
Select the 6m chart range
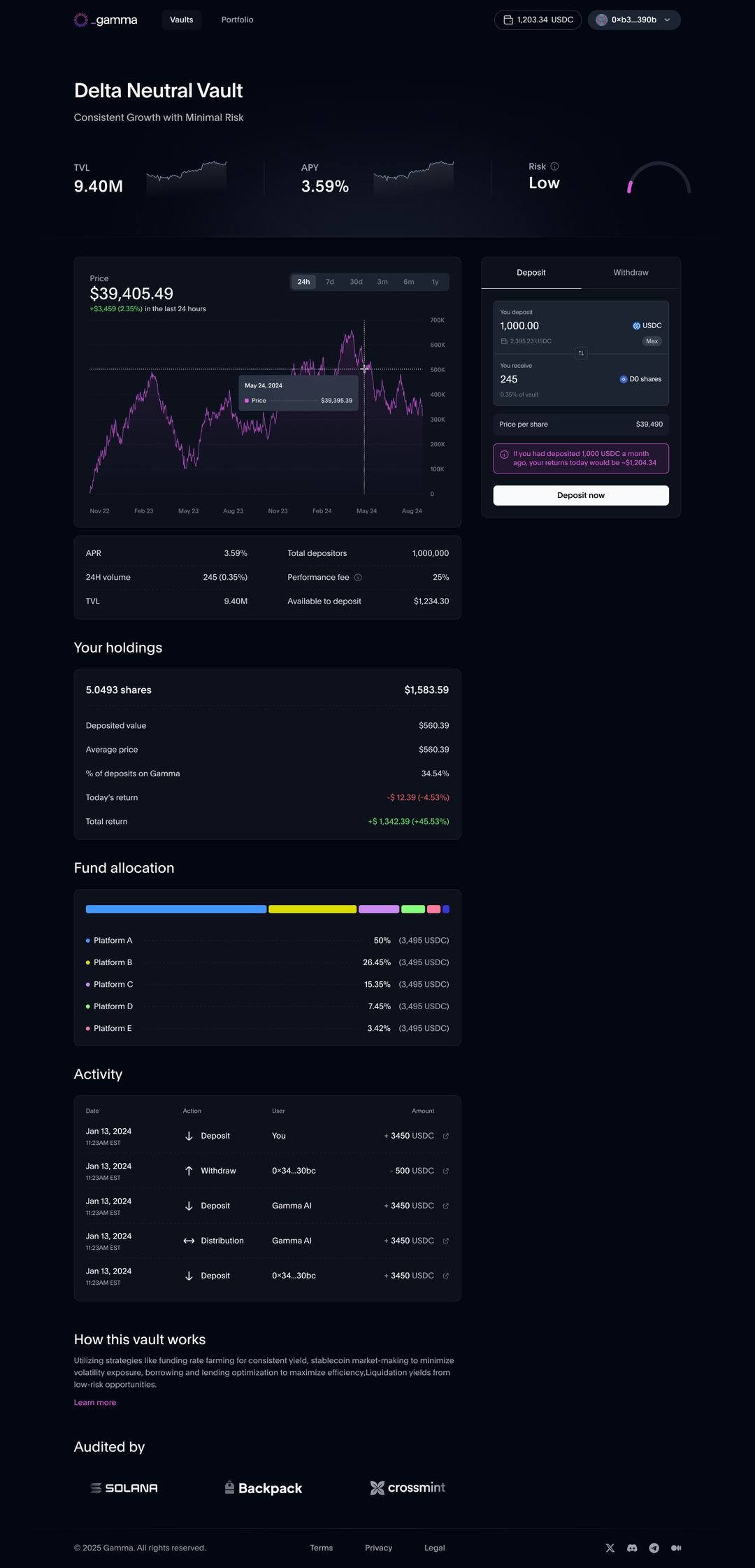point(409,282)
